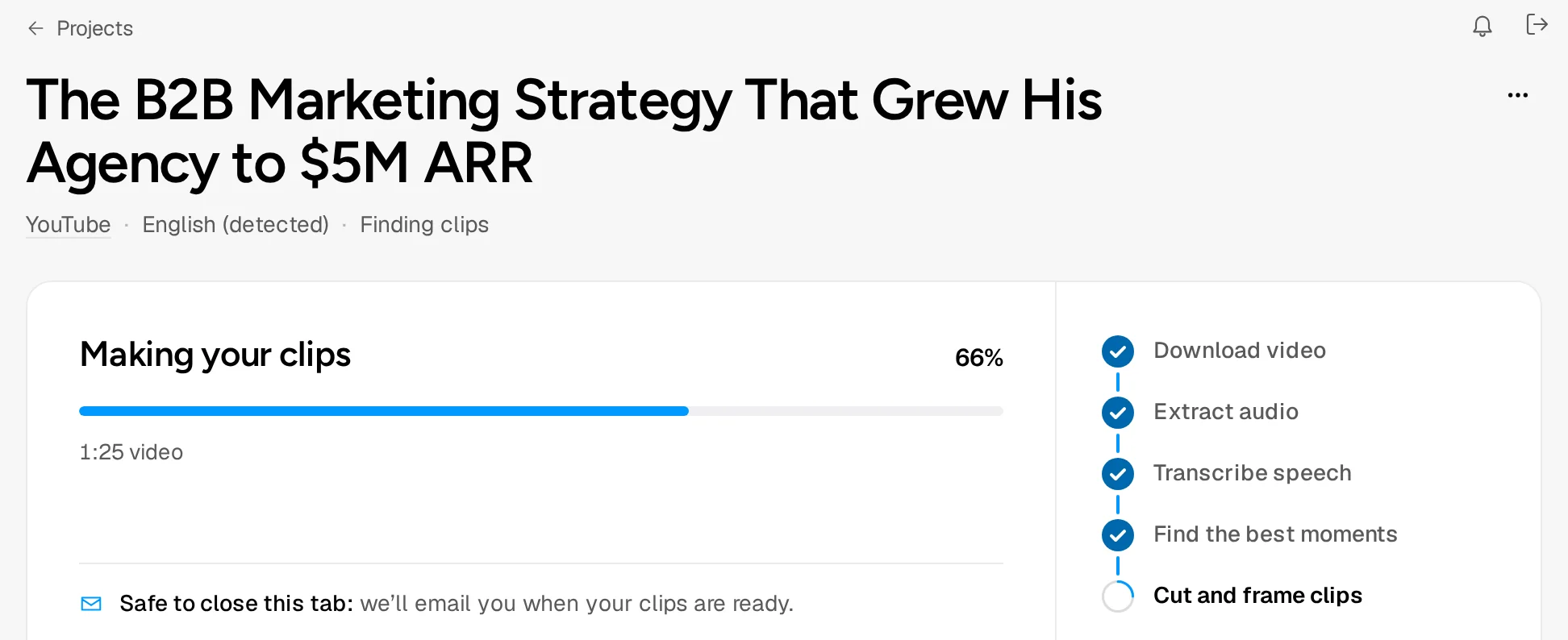The width and height of the screenshot is (1568, 640).
Task: Open the YouTube source link
Action: (69, 225)
